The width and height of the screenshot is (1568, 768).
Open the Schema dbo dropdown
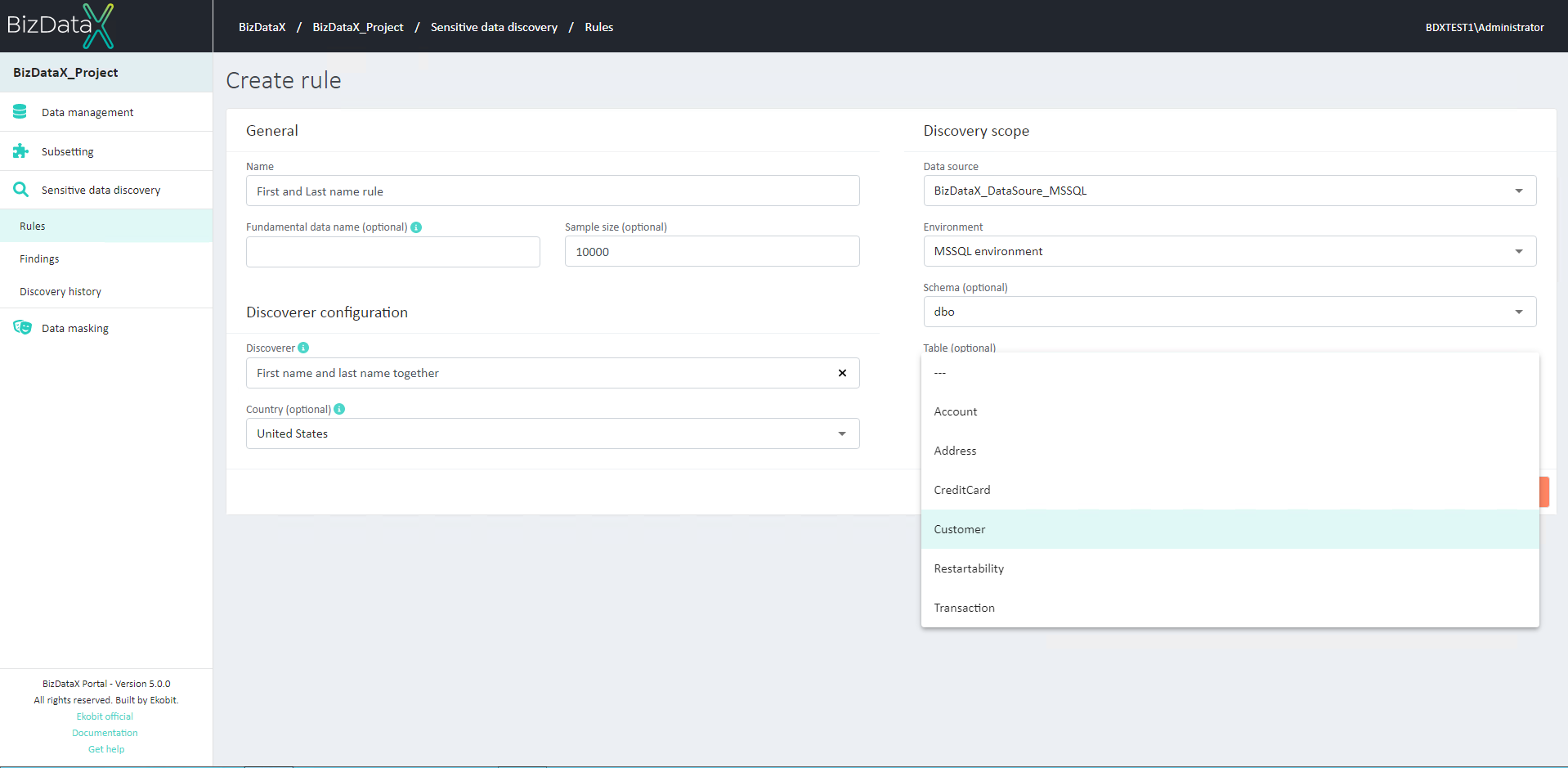click(1230, 312)
